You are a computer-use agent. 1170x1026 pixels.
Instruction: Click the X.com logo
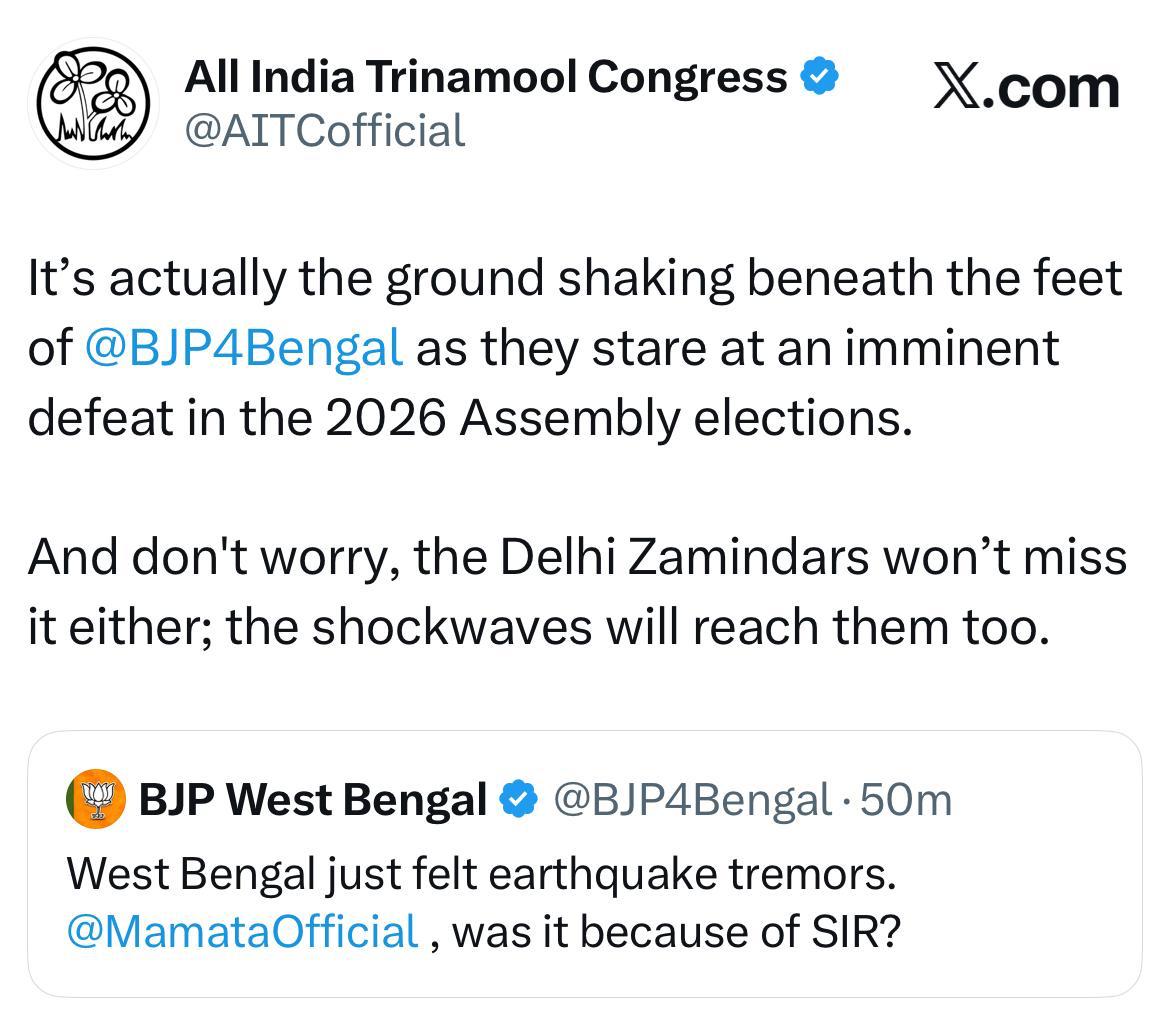(1026, 86)
